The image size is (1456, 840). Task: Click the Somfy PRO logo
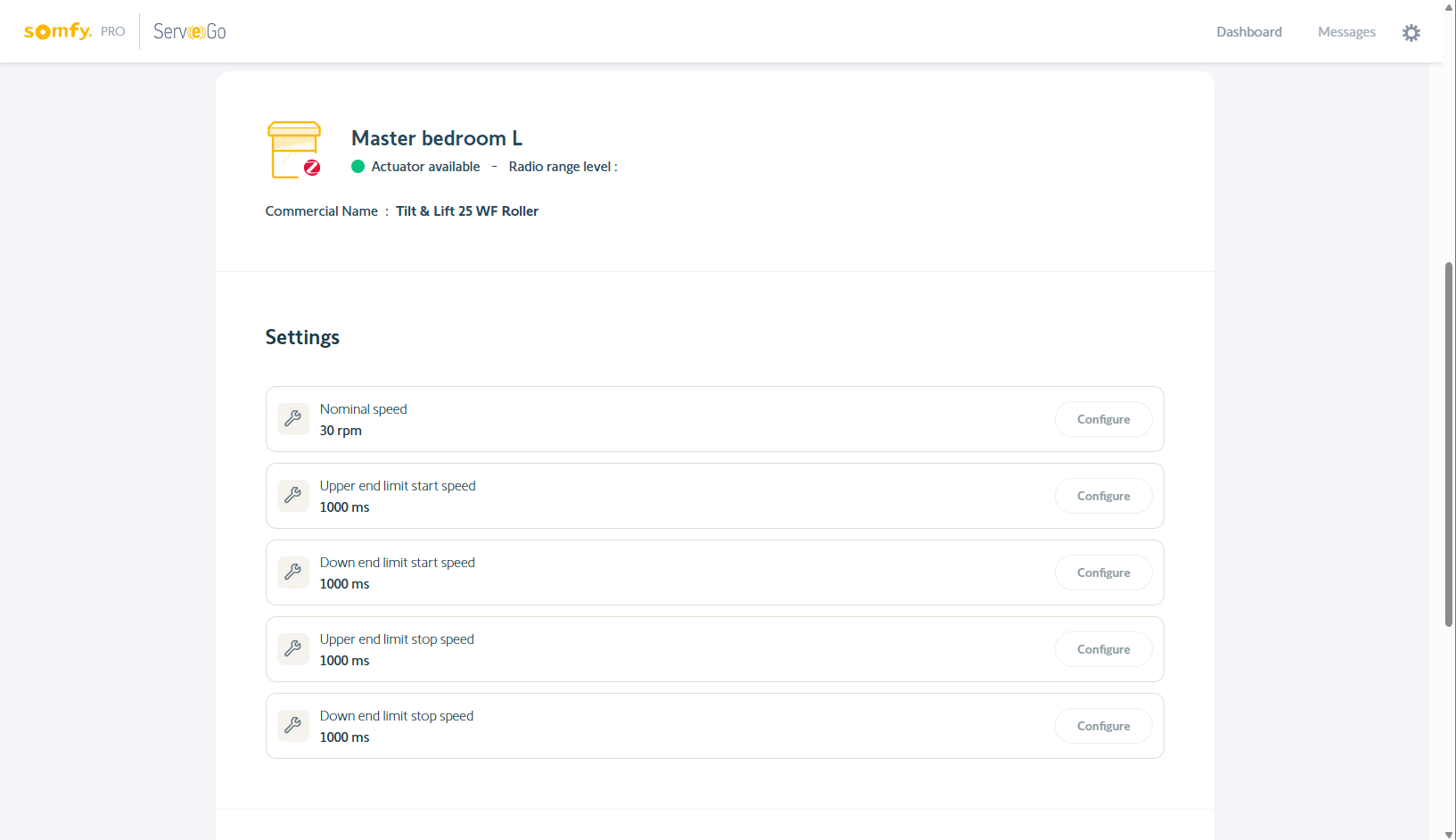pyautogui.click(x=73, y=31)
